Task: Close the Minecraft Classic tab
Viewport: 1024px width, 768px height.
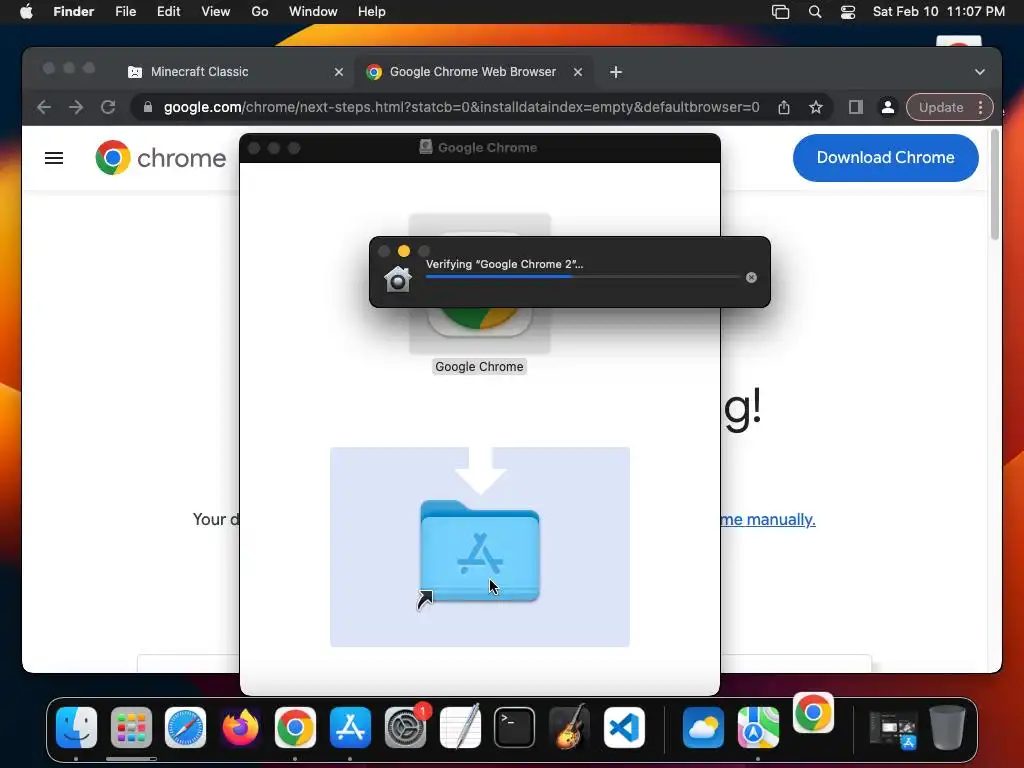Action: click(x=338, y=72)
